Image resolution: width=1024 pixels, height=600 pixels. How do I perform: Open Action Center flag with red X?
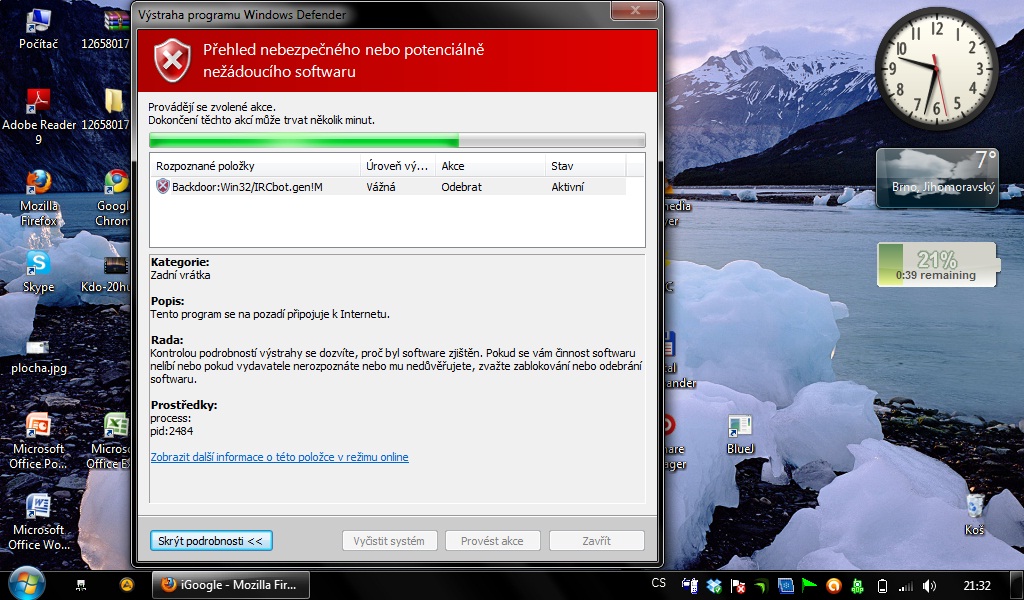[x=737, y=586]
